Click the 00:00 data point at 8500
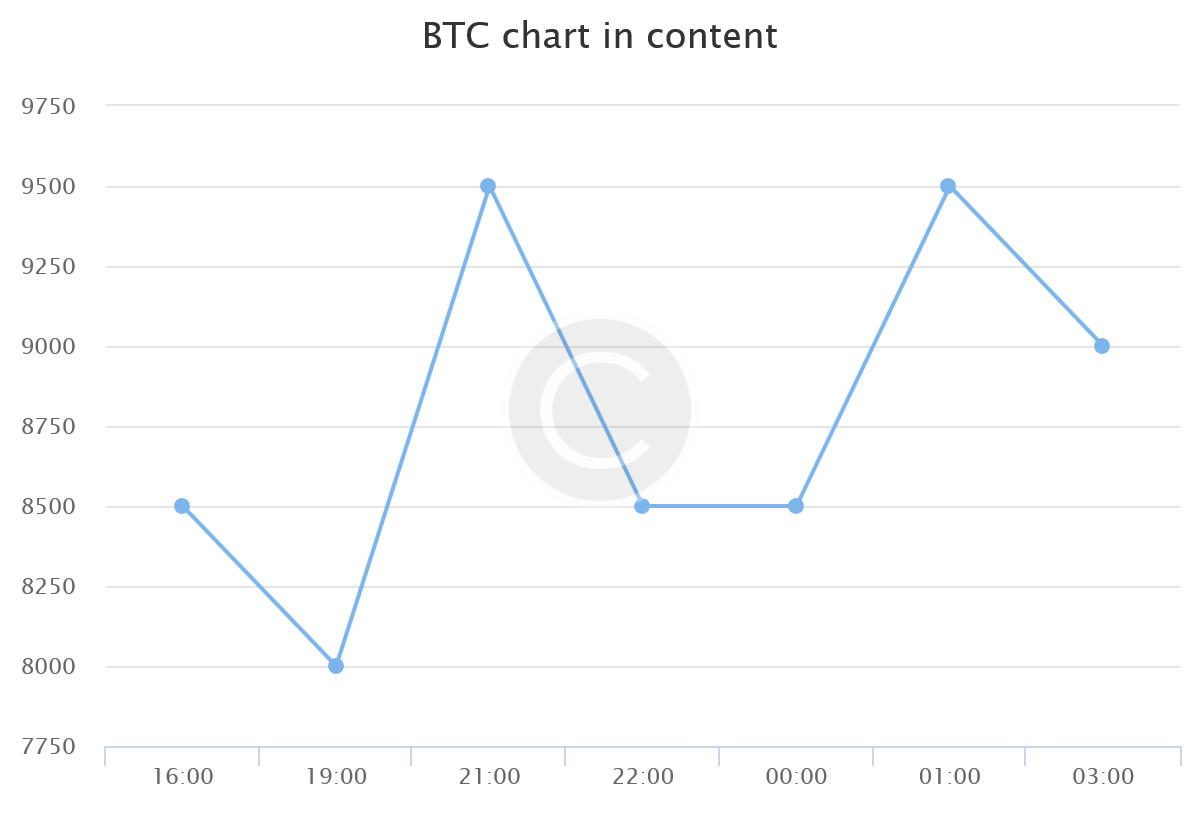Image resolution: width=1200 pixels, height=820 pixels. [796, 506]
